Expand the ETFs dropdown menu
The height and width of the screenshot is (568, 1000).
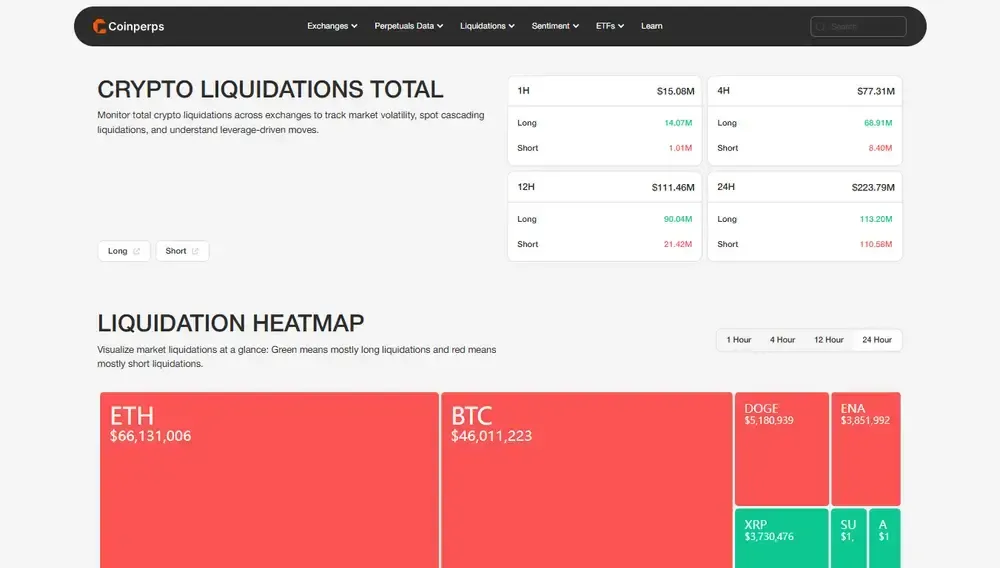(610, 26)
